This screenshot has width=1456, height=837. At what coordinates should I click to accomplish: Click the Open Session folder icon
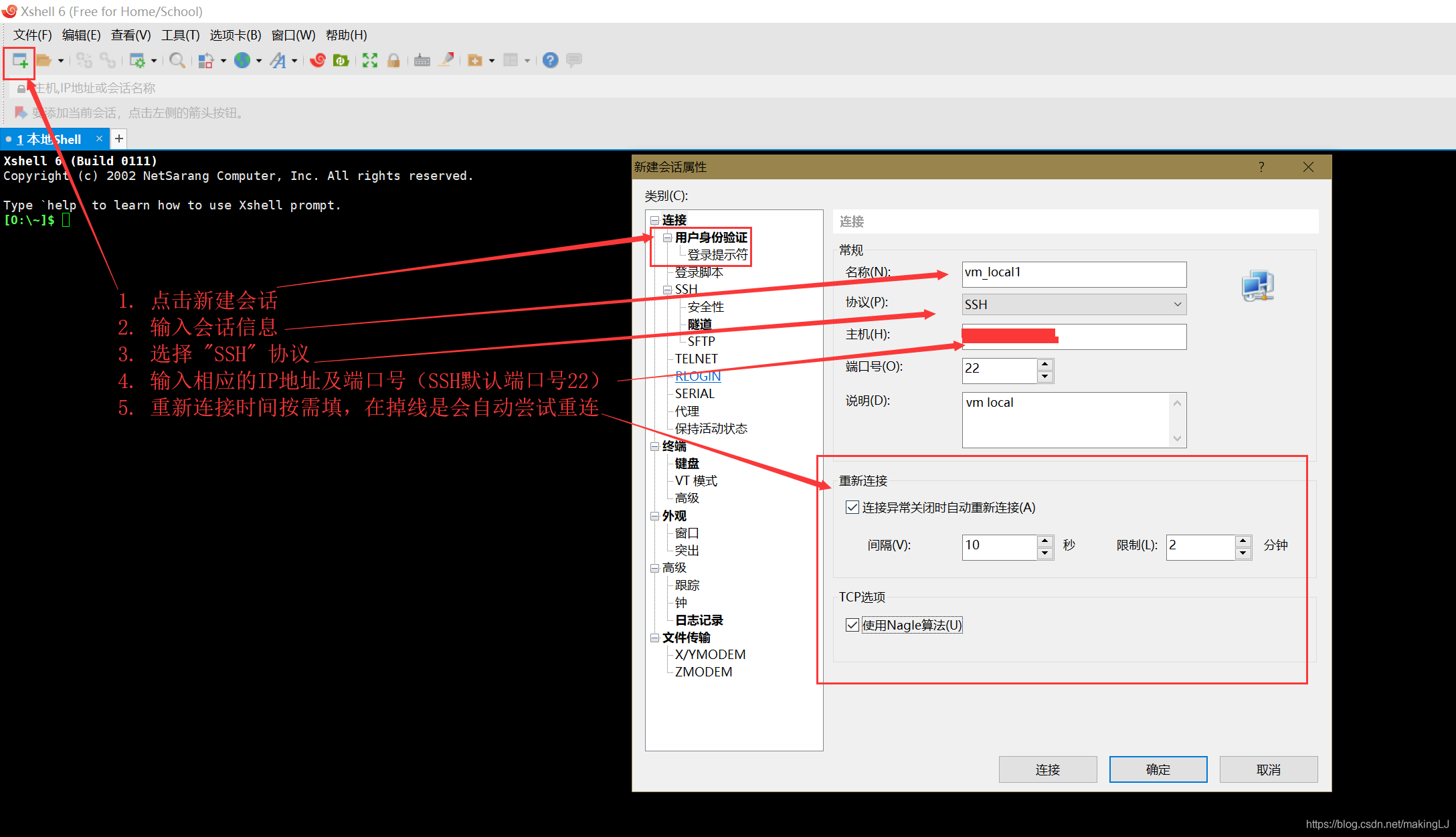coord(44,61)
